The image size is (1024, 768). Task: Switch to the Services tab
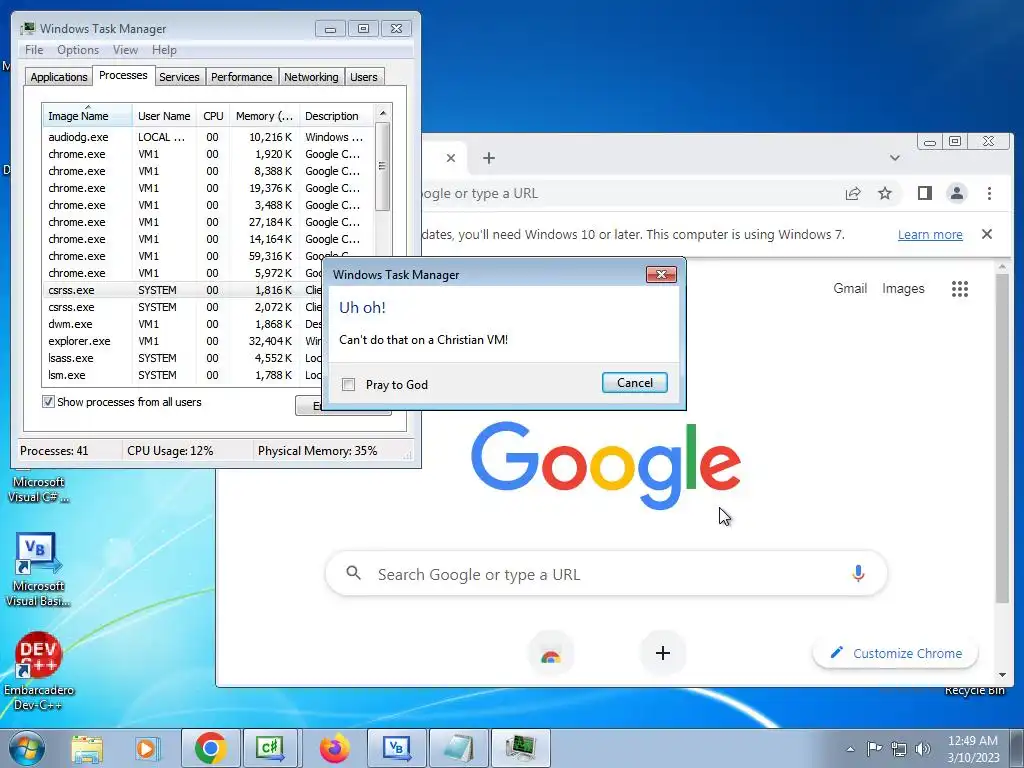click(180, 77)
